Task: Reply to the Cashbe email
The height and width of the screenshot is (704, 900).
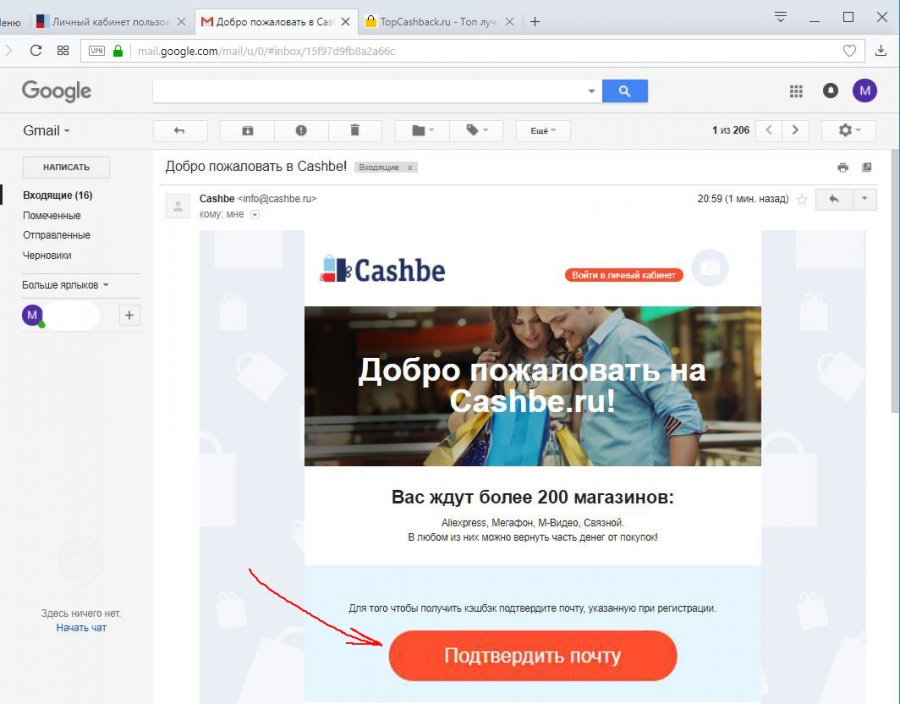Action: [834, 199]
